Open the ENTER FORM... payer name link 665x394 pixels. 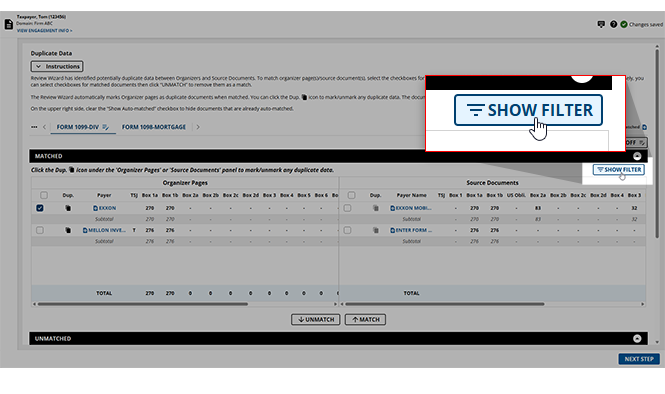click(414, 230)
